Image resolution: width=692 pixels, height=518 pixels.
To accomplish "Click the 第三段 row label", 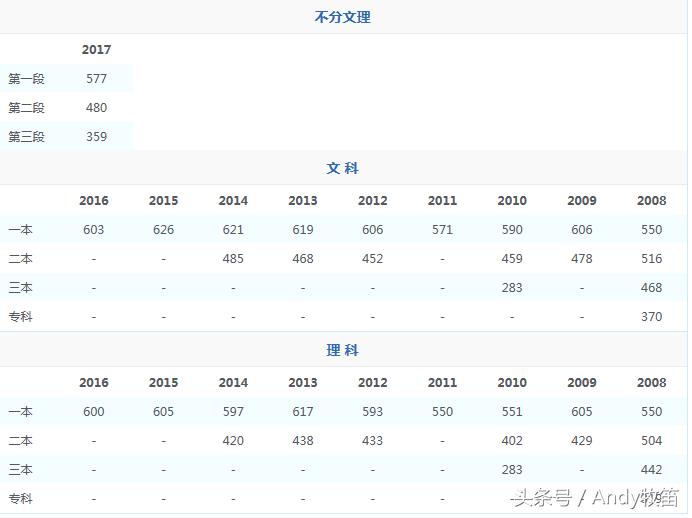I will click(x=26, y=137).
